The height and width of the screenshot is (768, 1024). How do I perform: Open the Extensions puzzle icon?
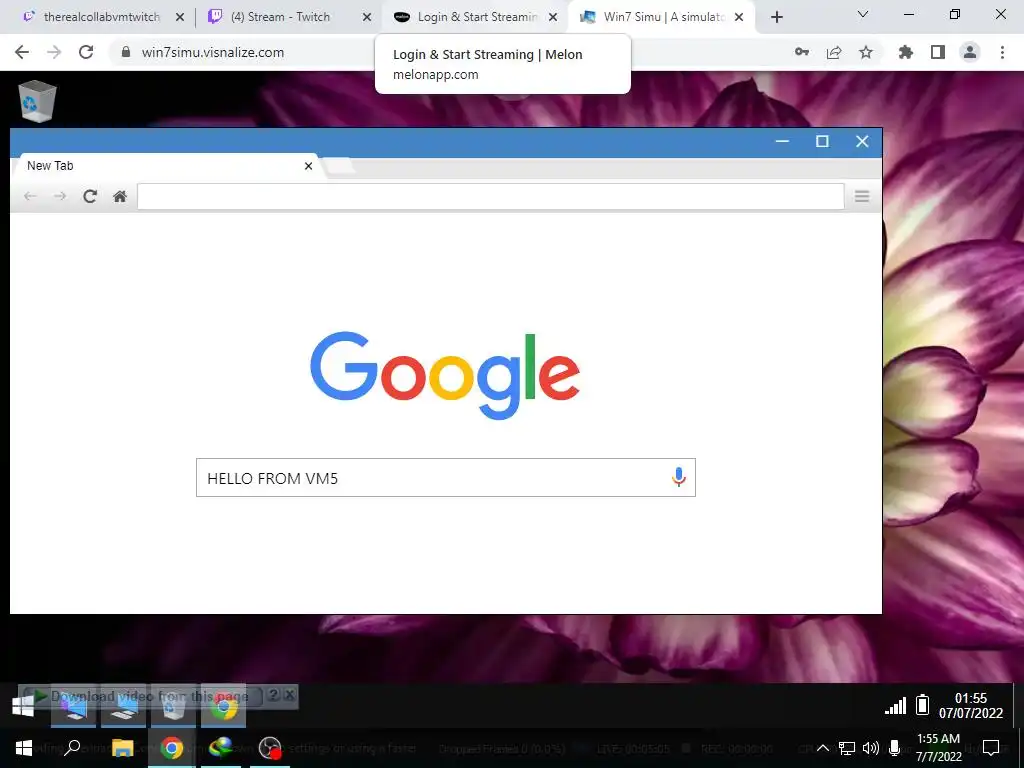(x=906, y=52)
